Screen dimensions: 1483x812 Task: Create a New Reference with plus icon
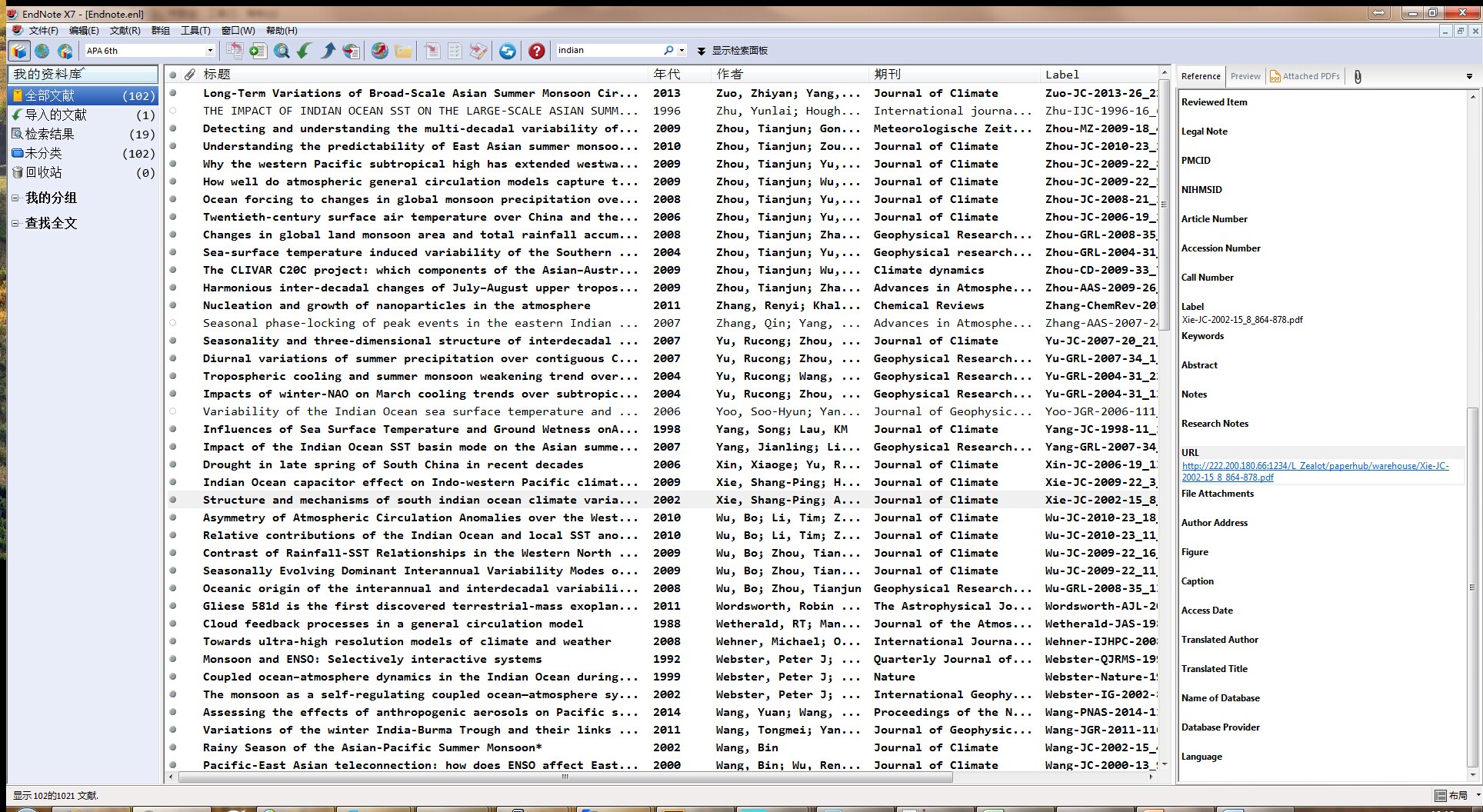(258, 51)
